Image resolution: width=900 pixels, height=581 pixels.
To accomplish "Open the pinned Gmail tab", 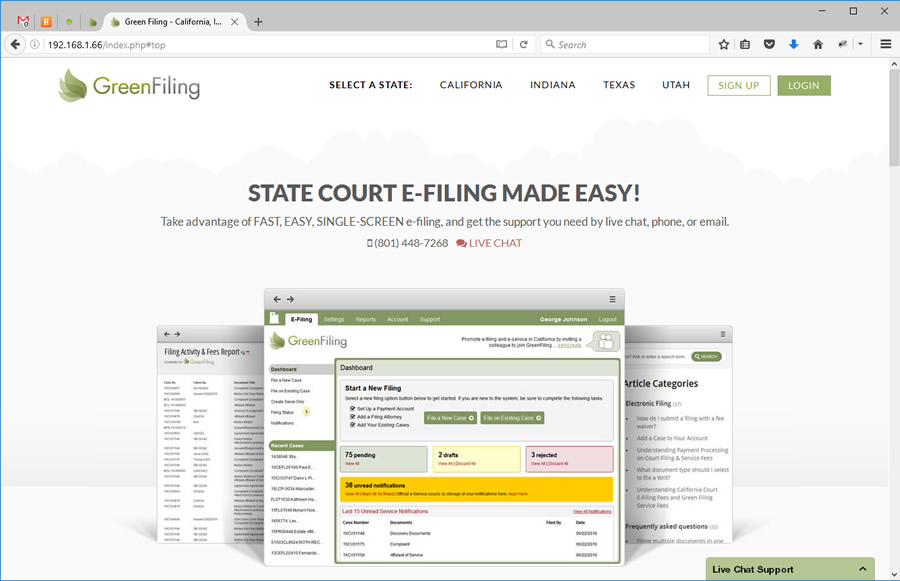I will point(23,22).
